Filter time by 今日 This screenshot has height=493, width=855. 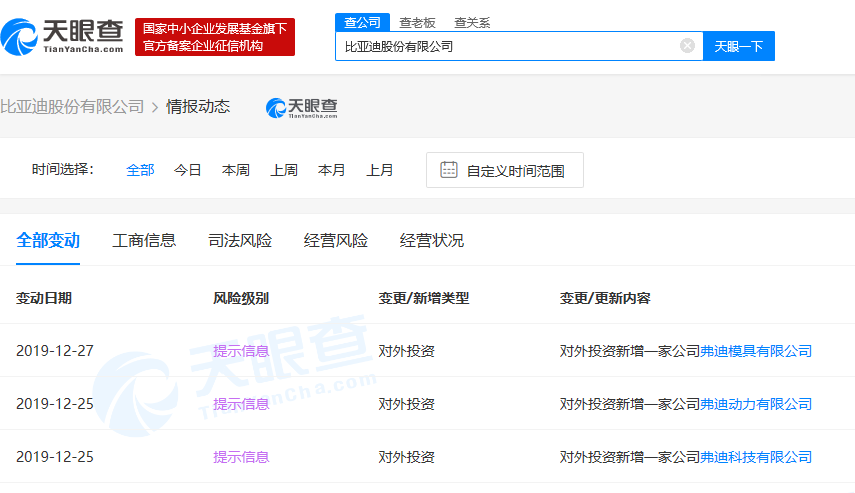[188, 170]
